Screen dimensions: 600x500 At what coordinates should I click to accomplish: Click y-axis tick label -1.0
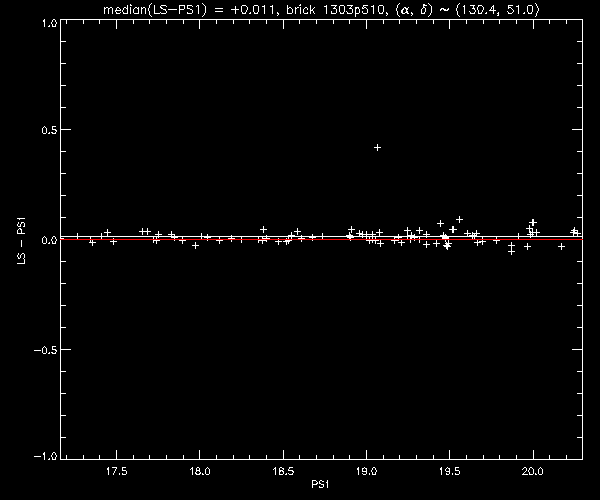coord(46,456)
